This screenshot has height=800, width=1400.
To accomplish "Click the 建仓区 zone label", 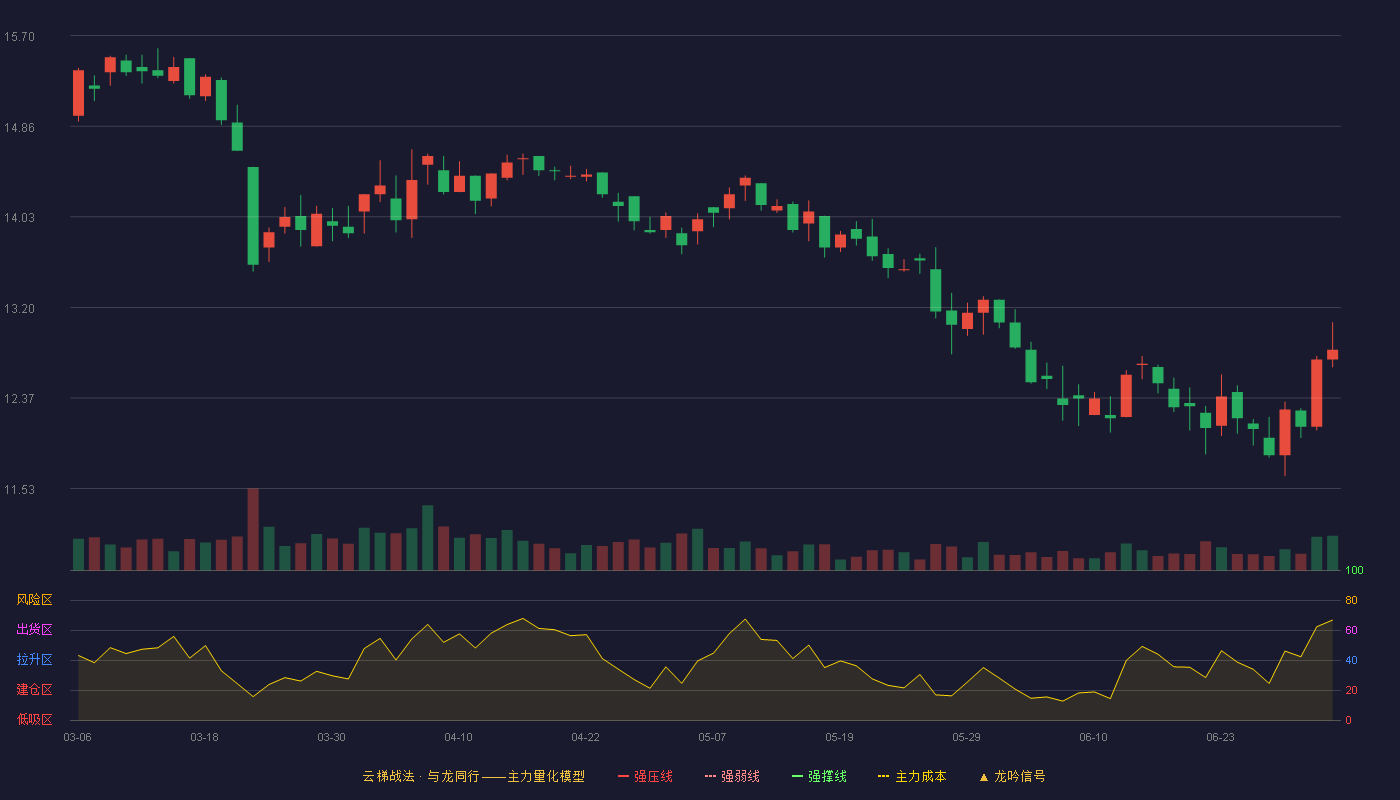I will (x=34, y=690).
